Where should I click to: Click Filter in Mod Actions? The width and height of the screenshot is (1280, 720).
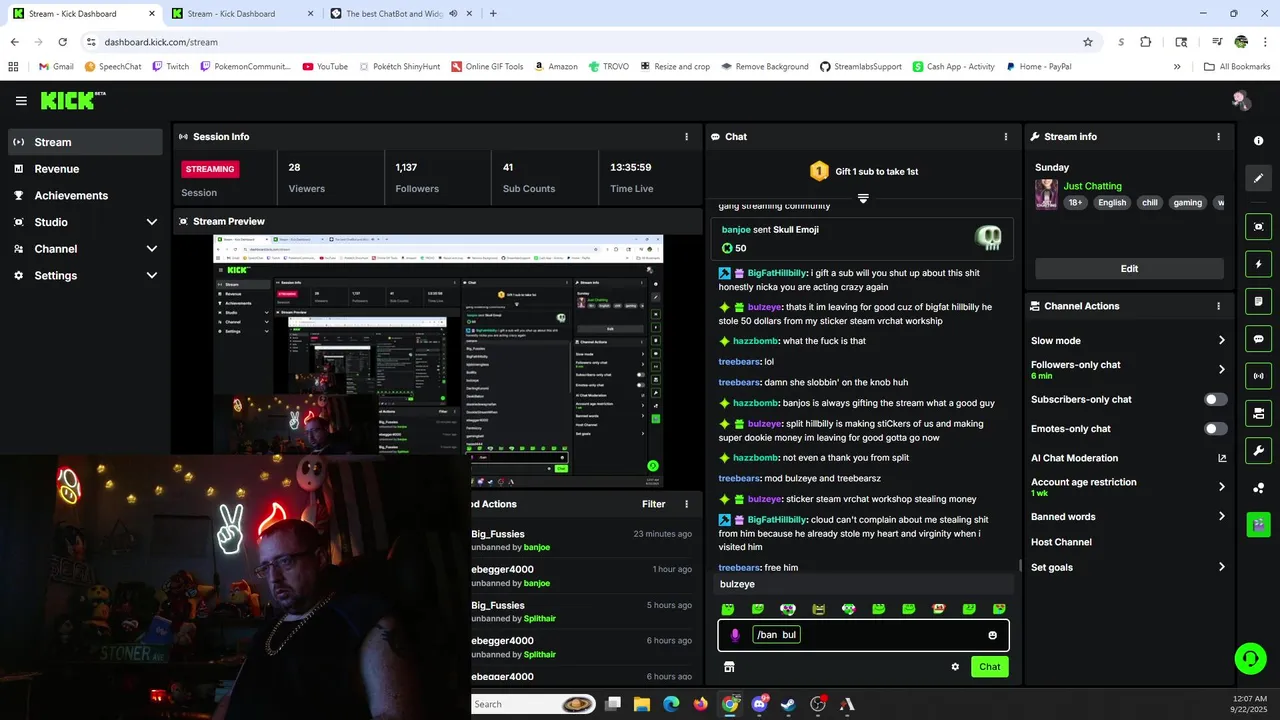click(653, 504)
